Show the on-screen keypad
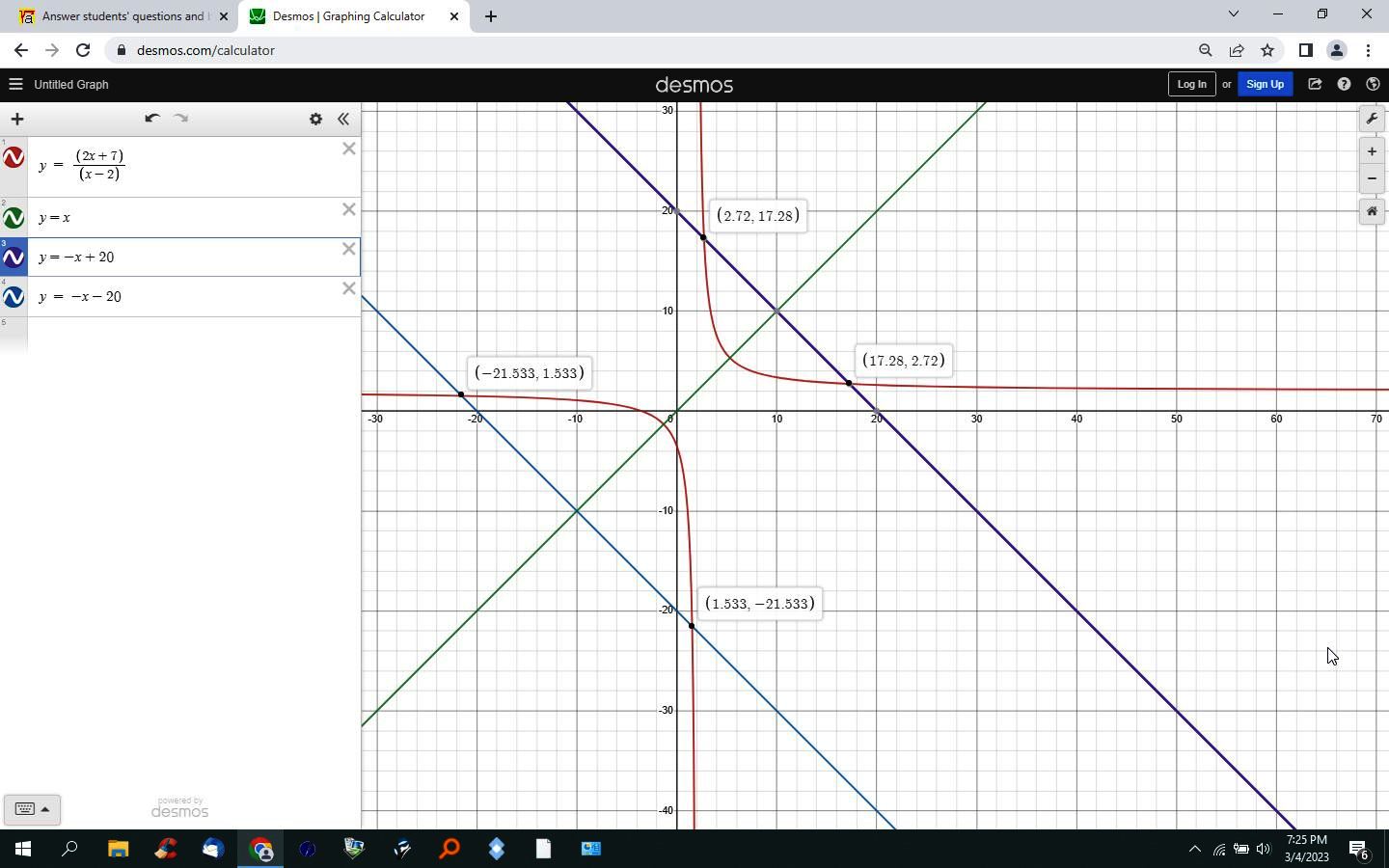This screenshot has height=868, width=1389. pos(32,809)
